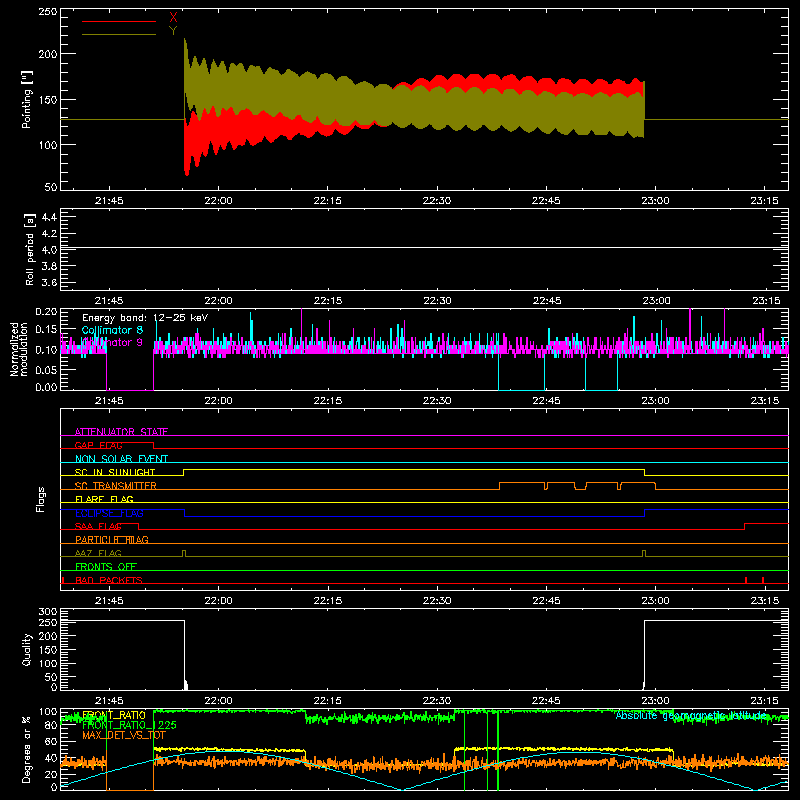Screen dimensions: 800x800
Task: Click the 3.6 tick on Roll period axis
Action: (49, 282)
